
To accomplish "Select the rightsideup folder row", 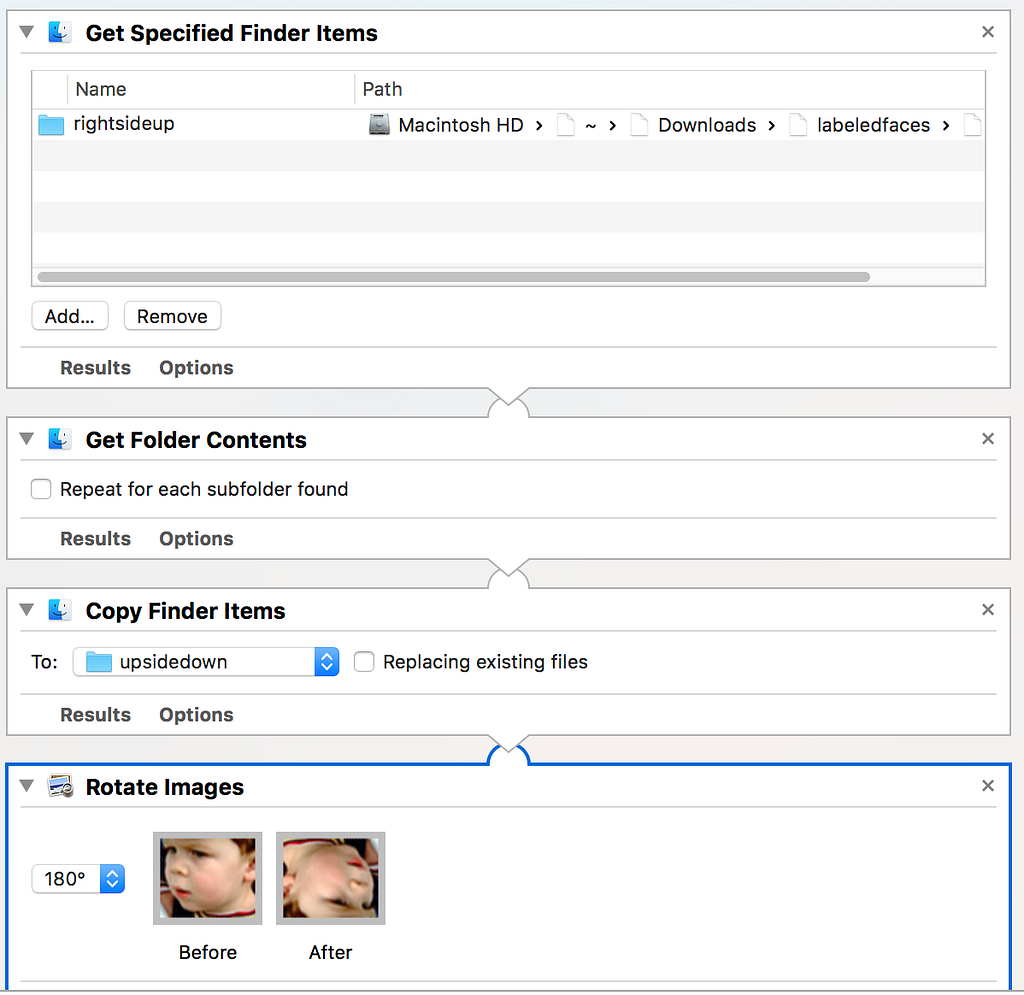I will [x=124, y=125].
